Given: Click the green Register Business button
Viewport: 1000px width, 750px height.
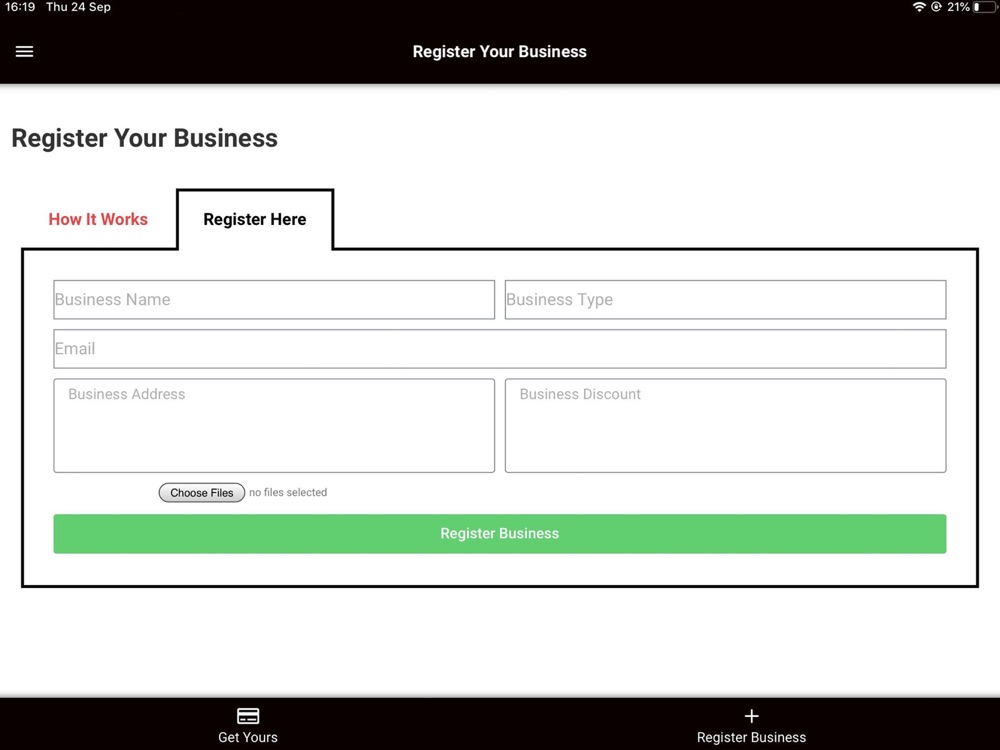Looking at the screenshot, I should (500, 534).
